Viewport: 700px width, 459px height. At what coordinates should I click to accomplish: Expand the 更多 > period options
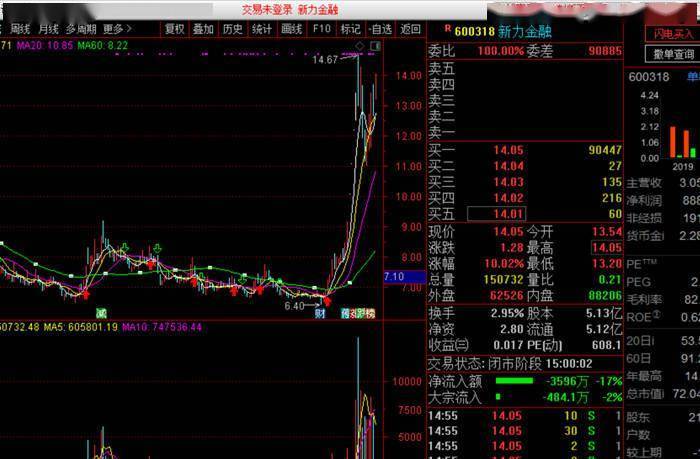click(x=117, y=29)
